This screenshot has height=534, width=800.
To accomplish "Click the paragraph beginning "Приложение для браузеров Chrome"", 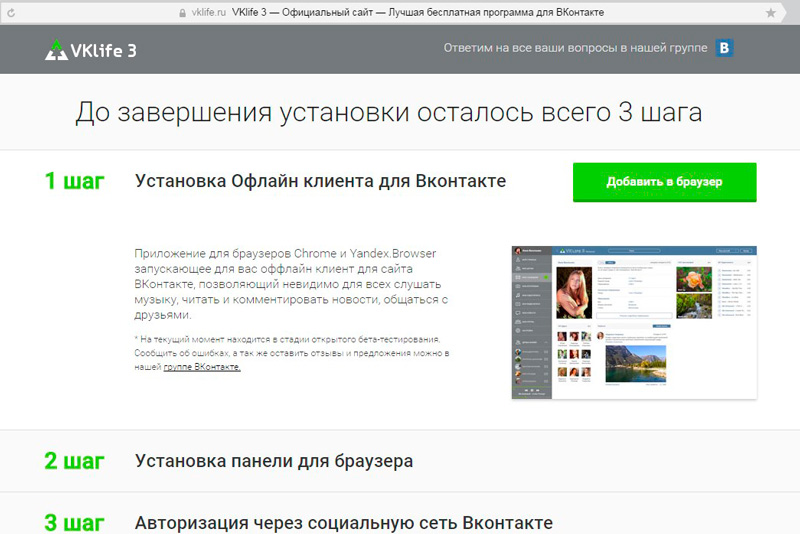I will [x=291, y=284].
